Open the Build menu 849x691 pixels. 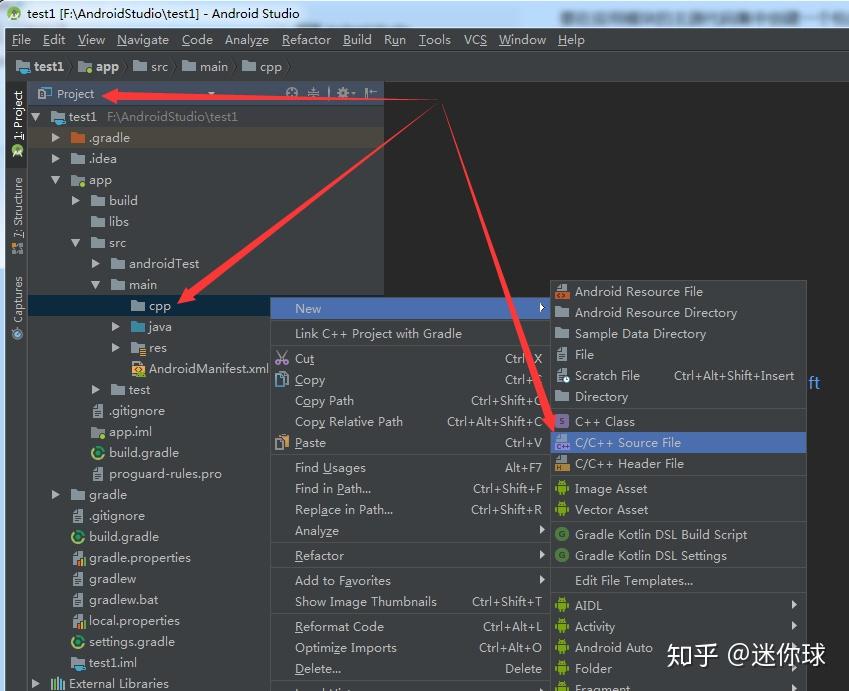(357, 40)
